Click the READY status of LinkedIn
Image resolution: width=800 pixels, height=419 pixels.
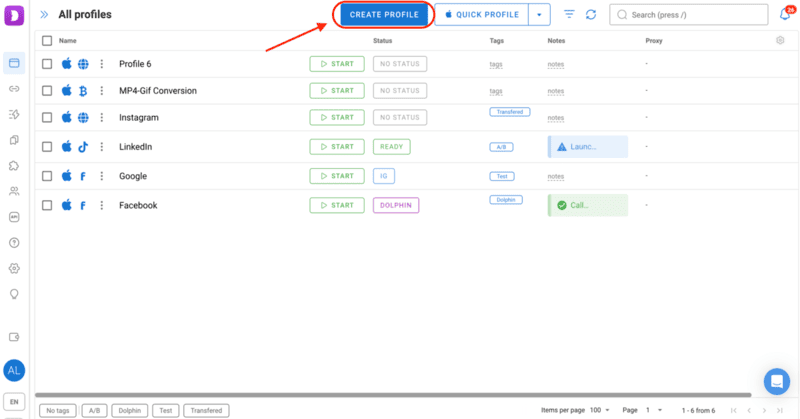tap(391, 146)
